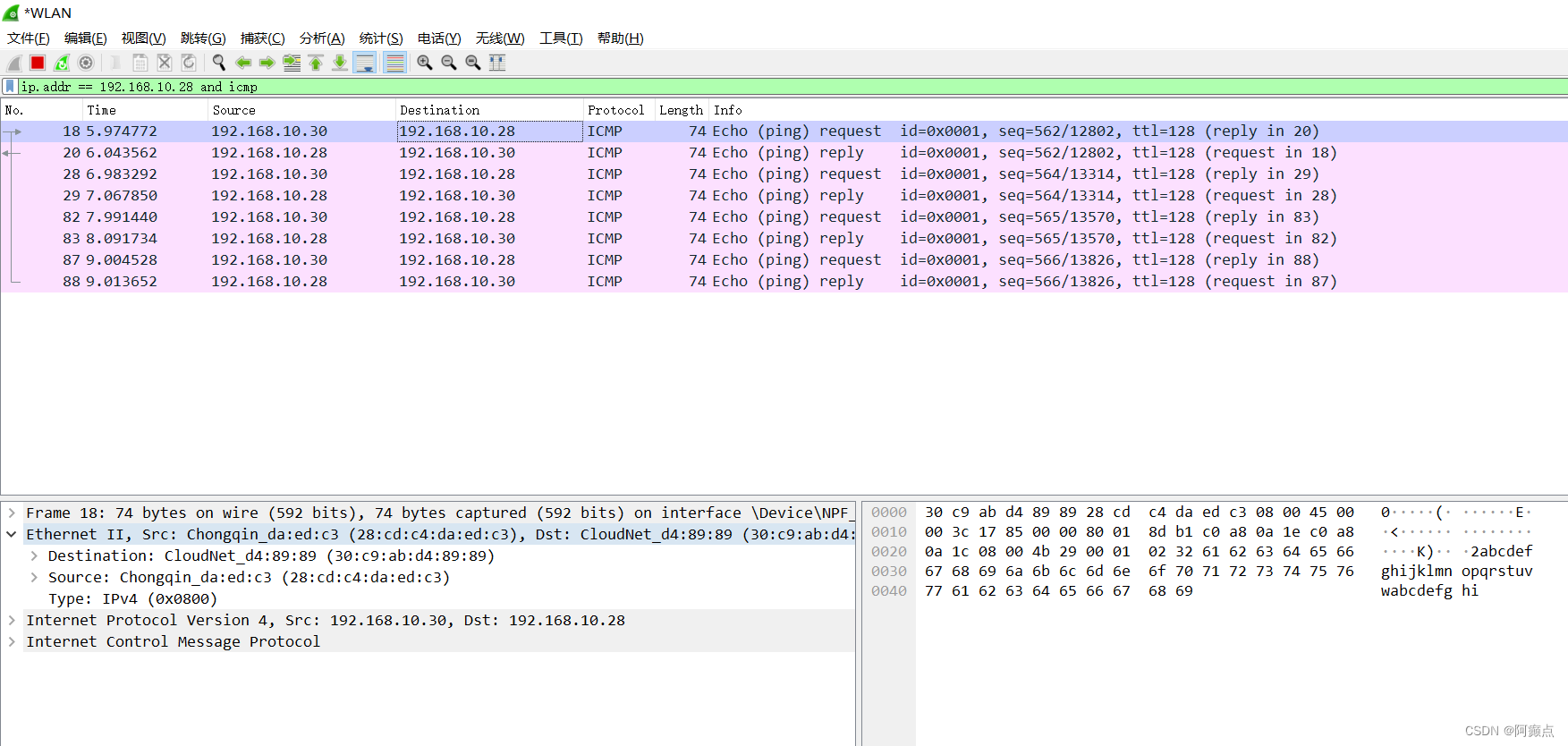This screenshot has height=746, width=1568.
Task: Click the resize columns to fit icon
Action: tap(497, 63)
